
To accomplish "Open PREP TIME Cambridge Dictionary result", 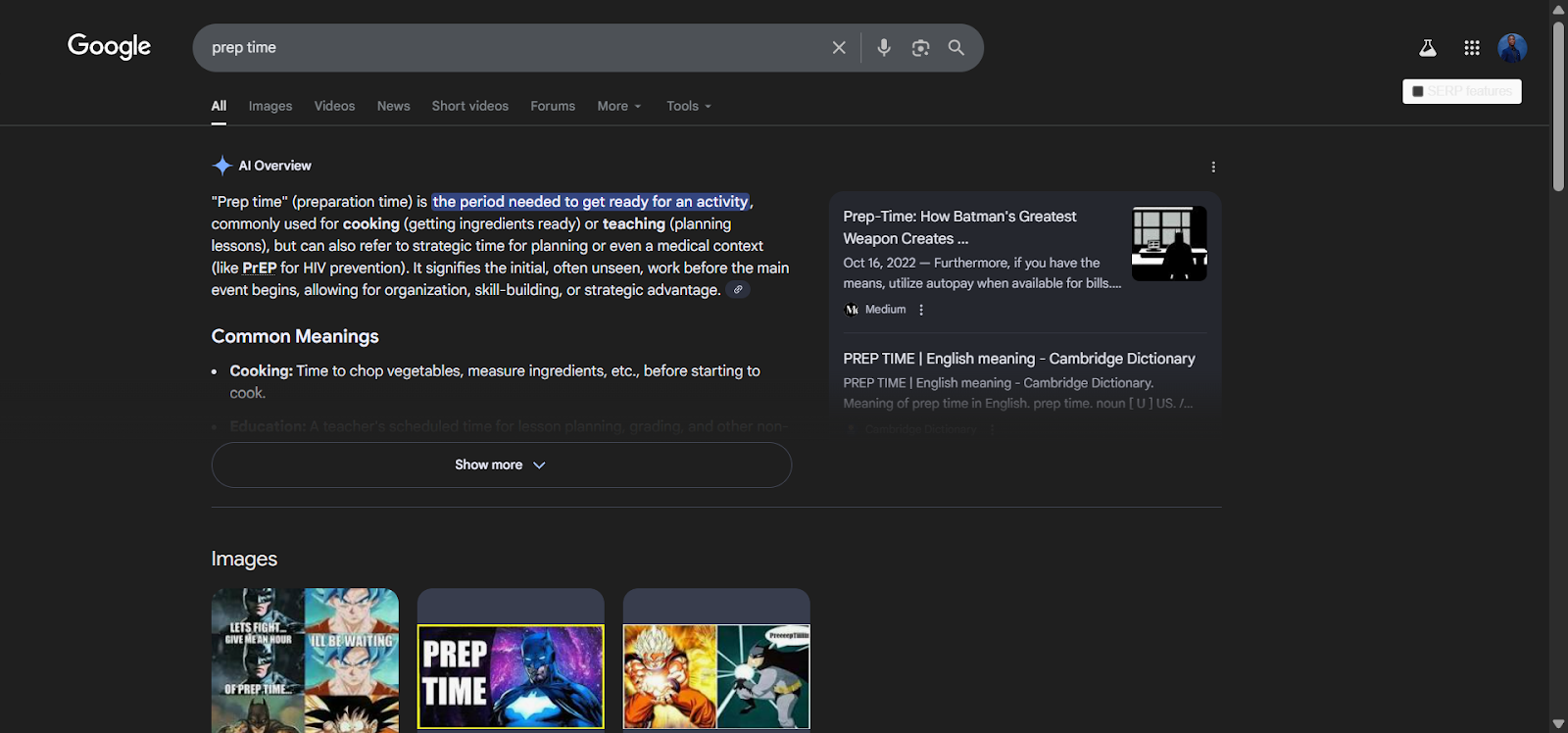I will tap(1019, 359).
